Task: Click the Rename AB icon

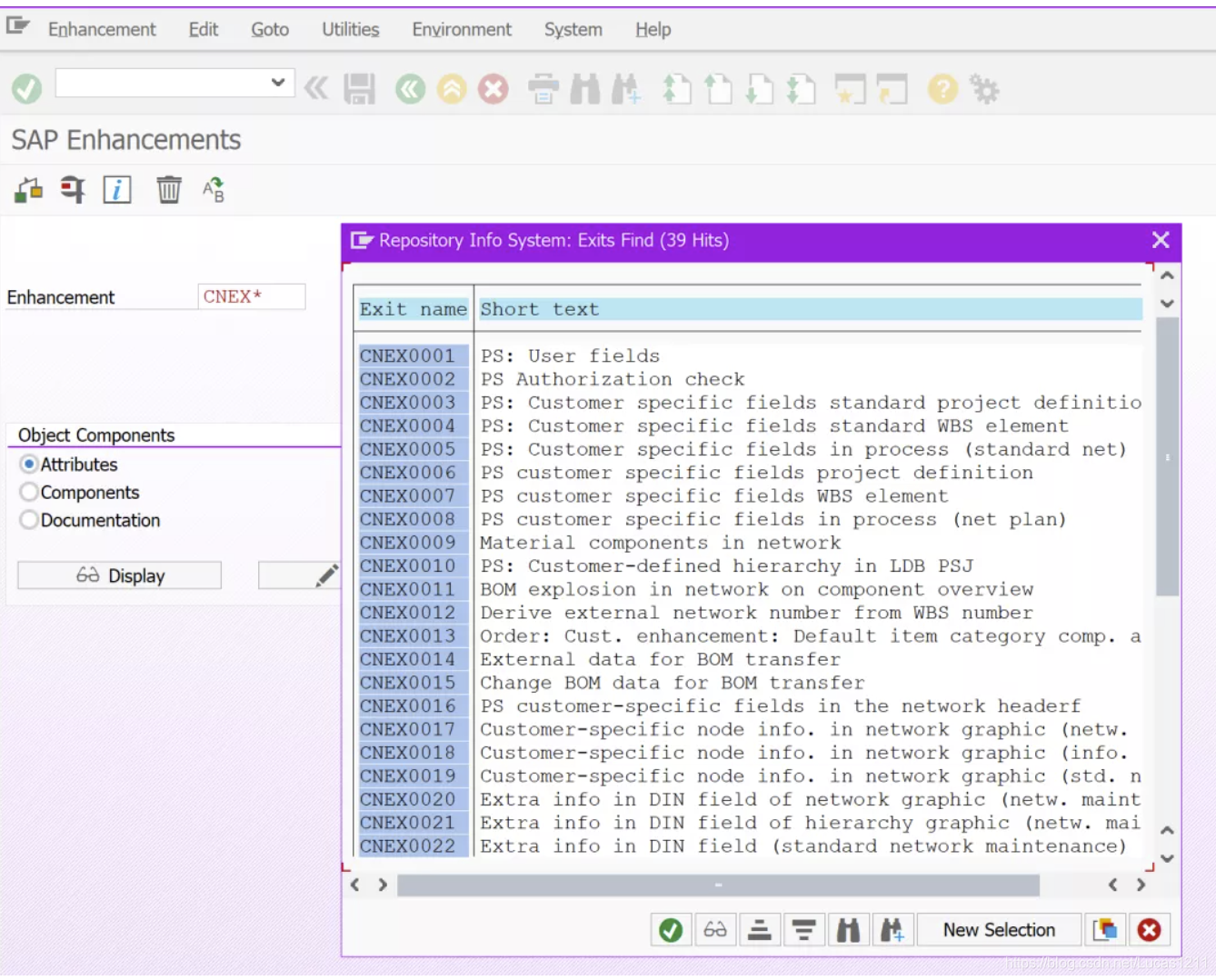Action: tap(214, 189)
